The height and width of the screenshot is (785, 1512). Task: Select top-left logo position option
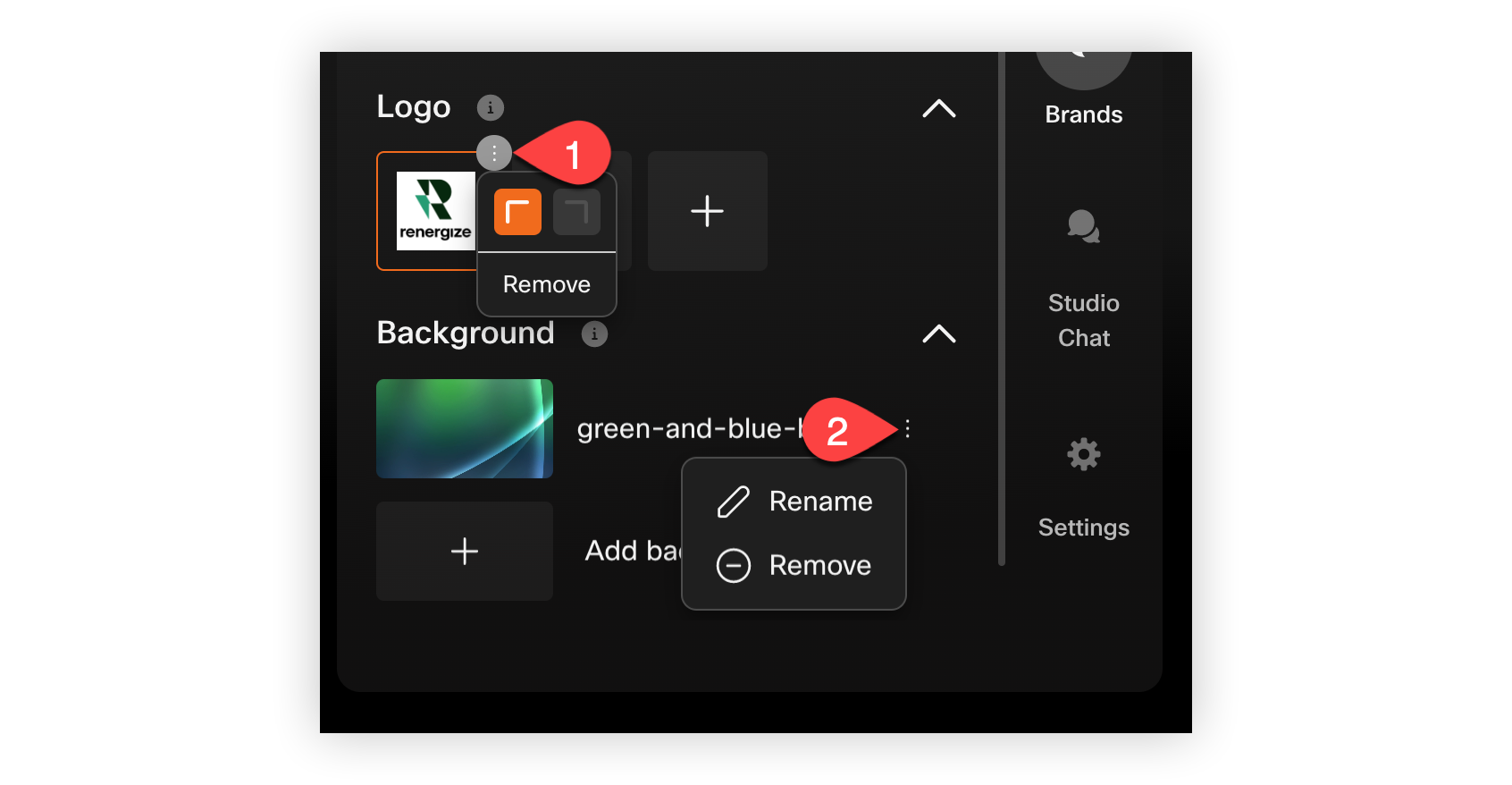[517, 212]
